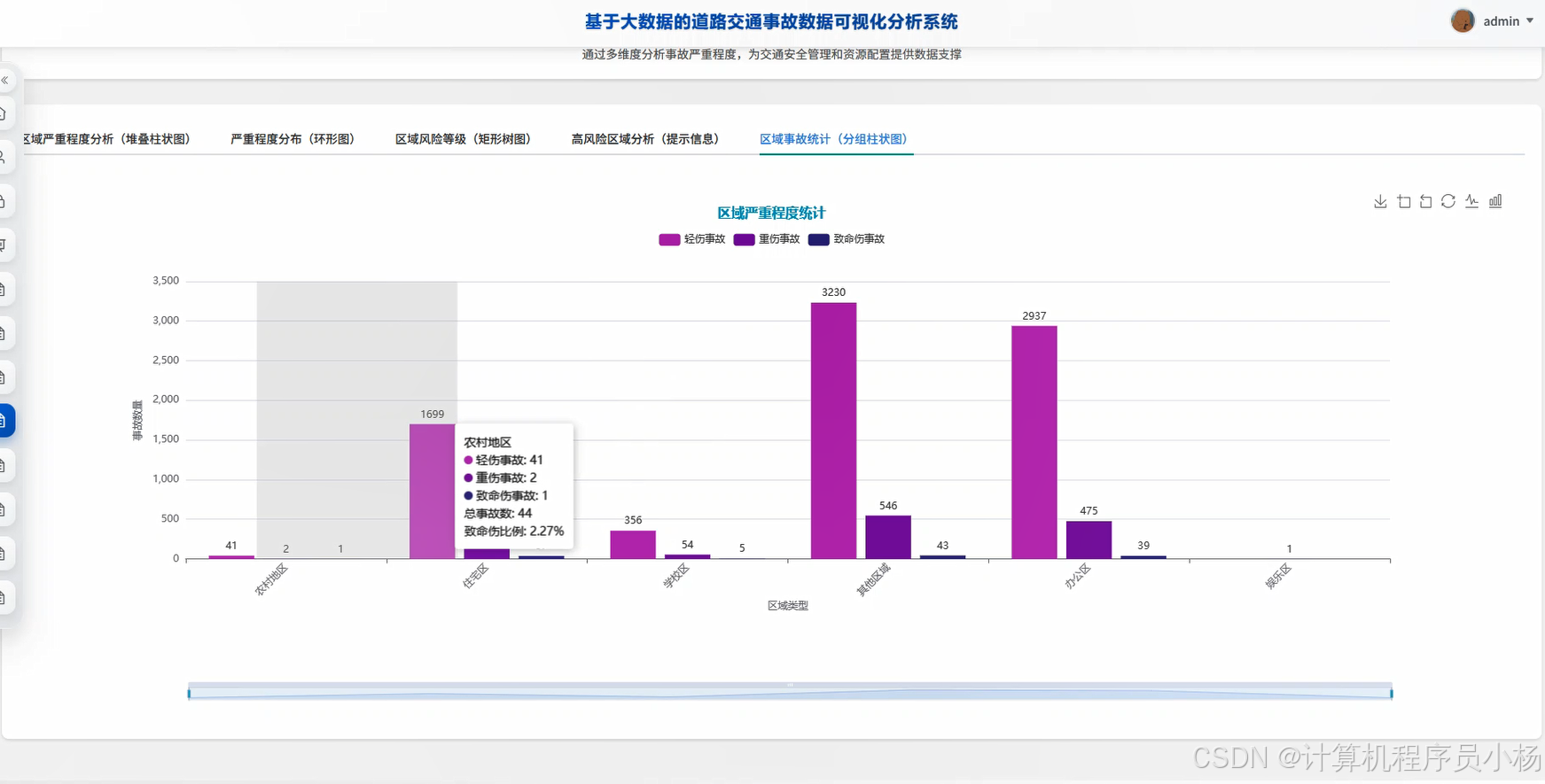This screenshot has height=784, width=1545.
Task: Click the 其他区域 x-axis label
Action: point(873,579)
